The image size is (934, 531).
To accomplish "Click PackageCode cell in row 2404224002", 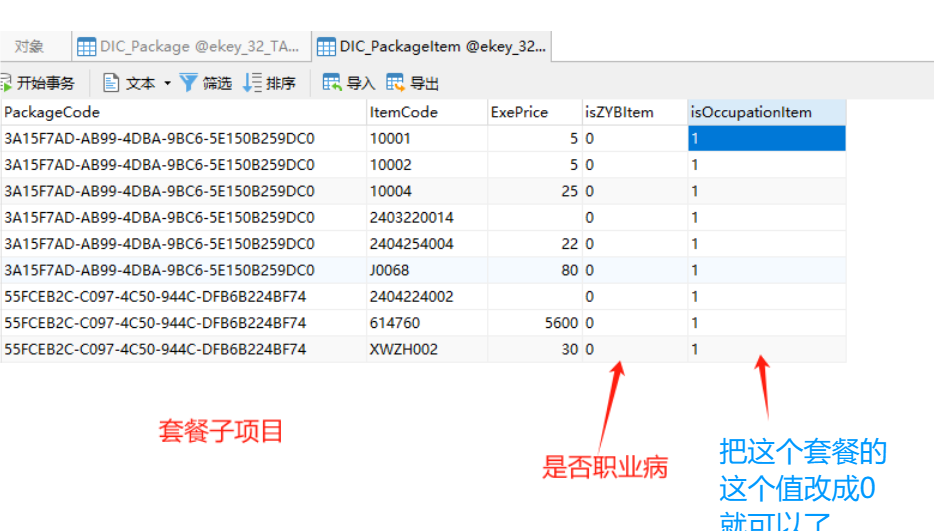I will click(x=183, y=296).
